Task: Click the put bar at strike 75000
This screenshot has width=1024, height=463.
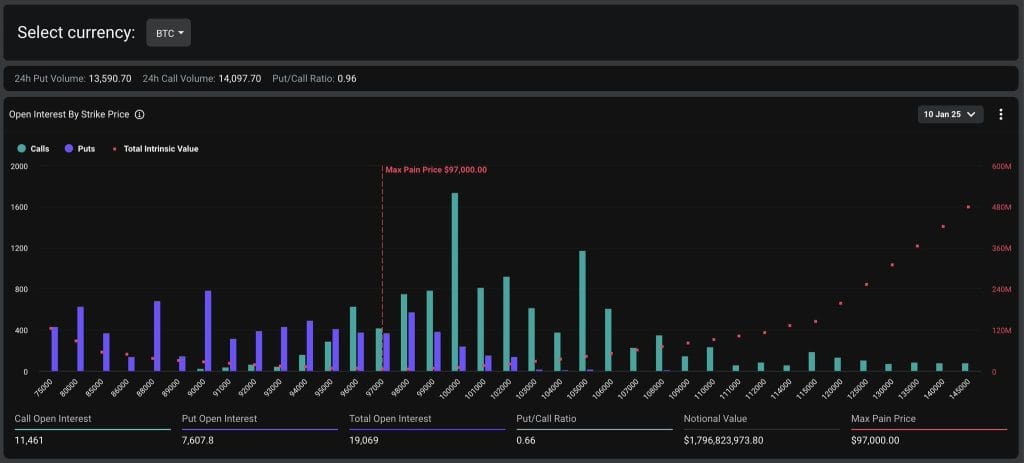Action: (x=55, y=349)
